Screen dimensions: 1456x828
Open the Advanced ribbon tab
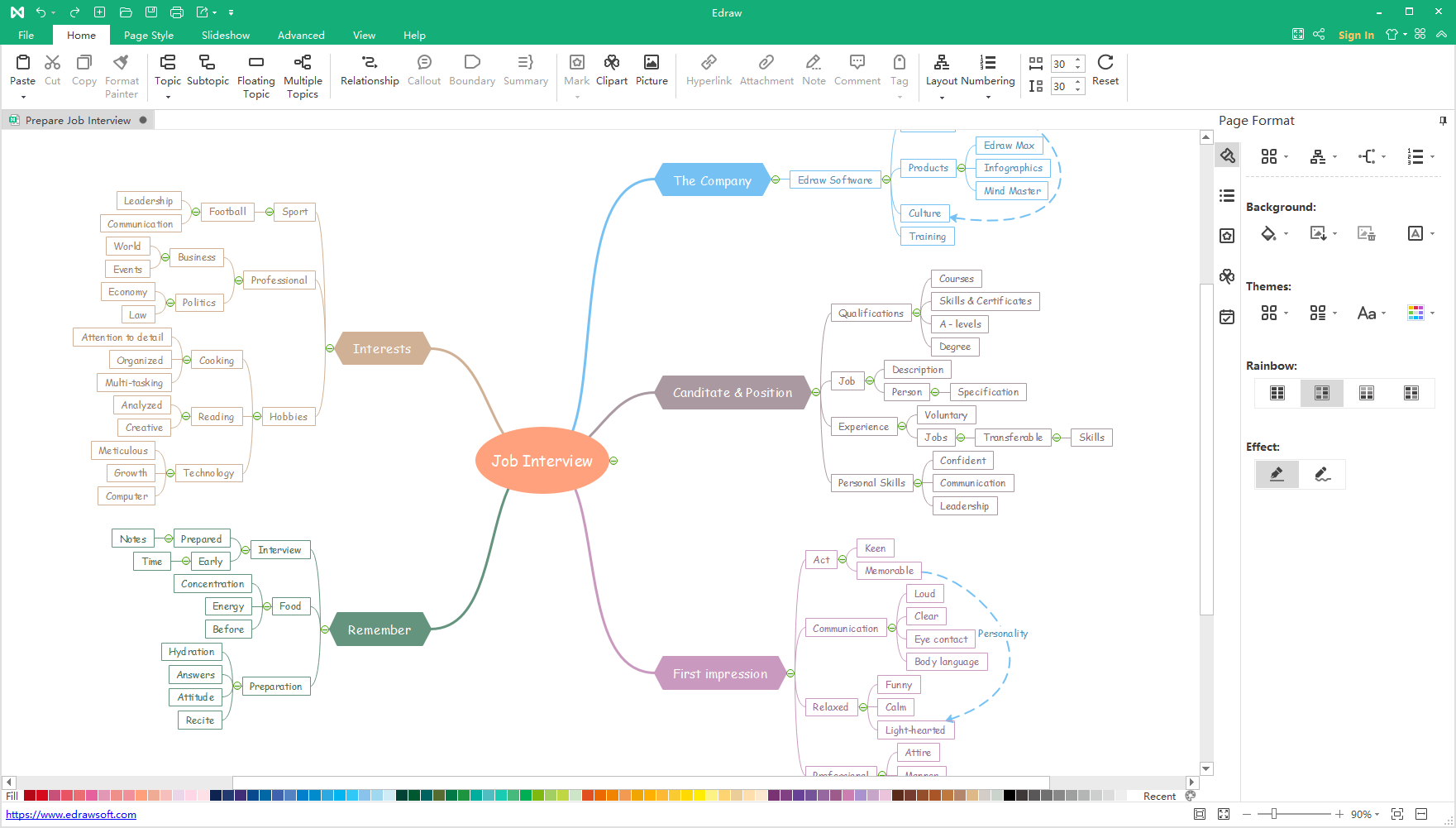point(301,36)
